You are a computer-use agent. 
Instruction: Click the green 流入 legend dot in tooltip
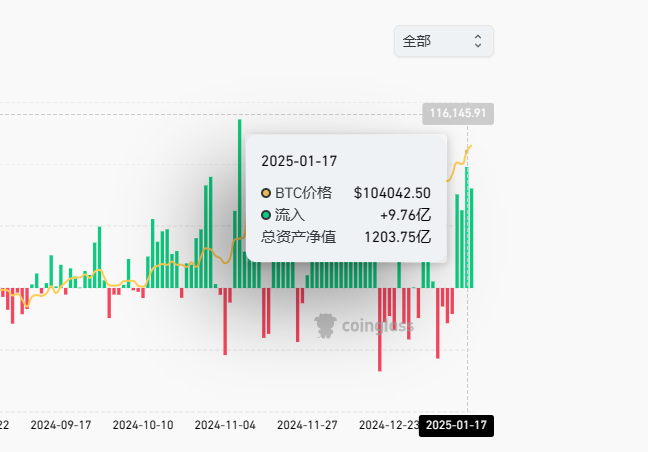click(266, 215)
